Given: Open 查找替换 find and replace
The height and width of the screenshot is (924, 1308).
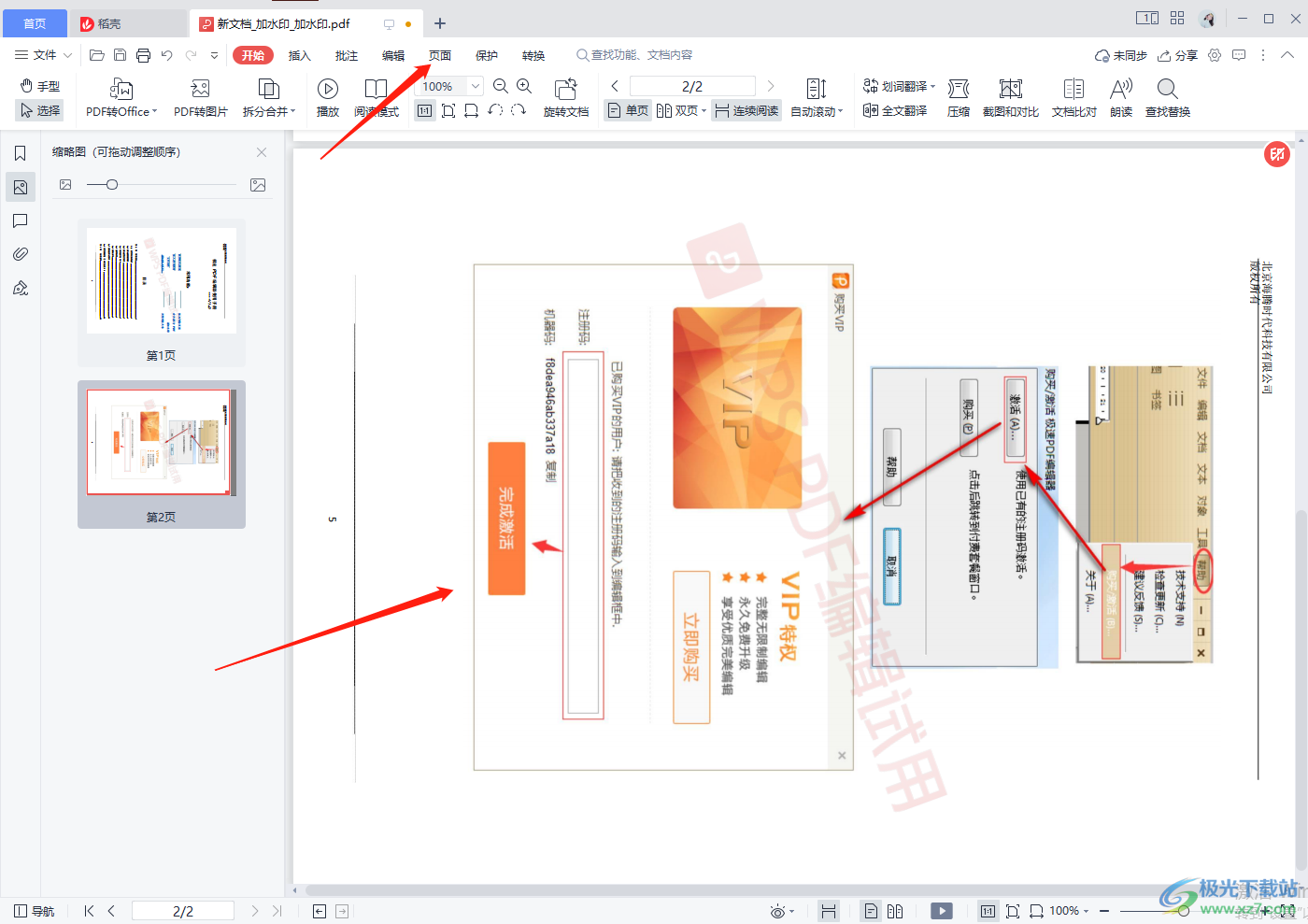Looking at the screenshot, I should coord(1168,98).
